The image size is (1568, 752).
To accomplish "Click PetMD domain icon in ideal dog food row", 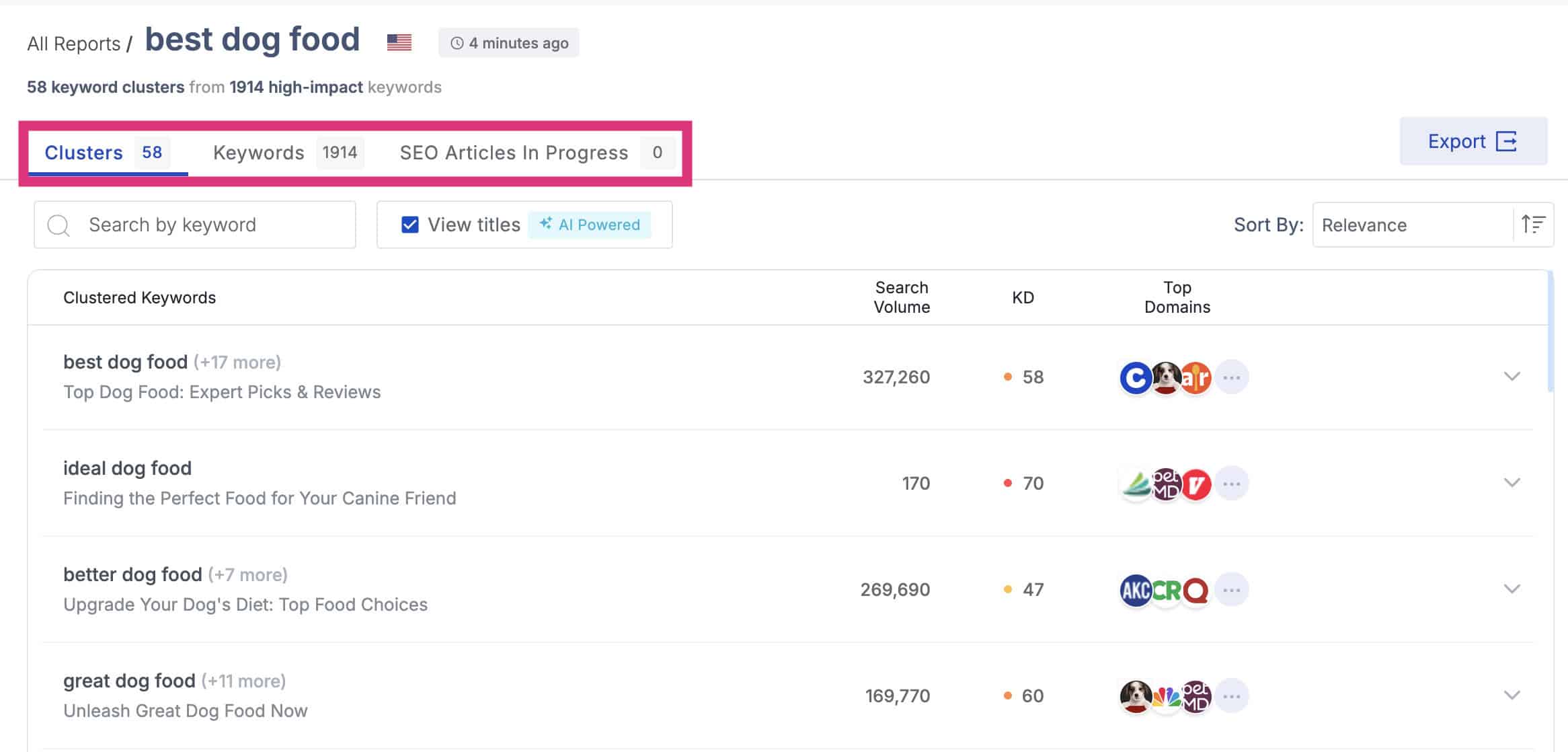I will [1166, 484].
